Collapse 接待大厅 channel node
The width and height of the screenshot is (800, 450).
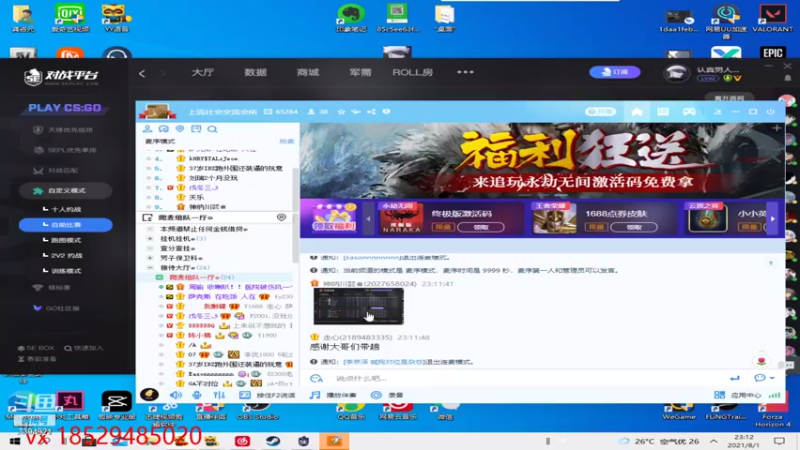150,267
